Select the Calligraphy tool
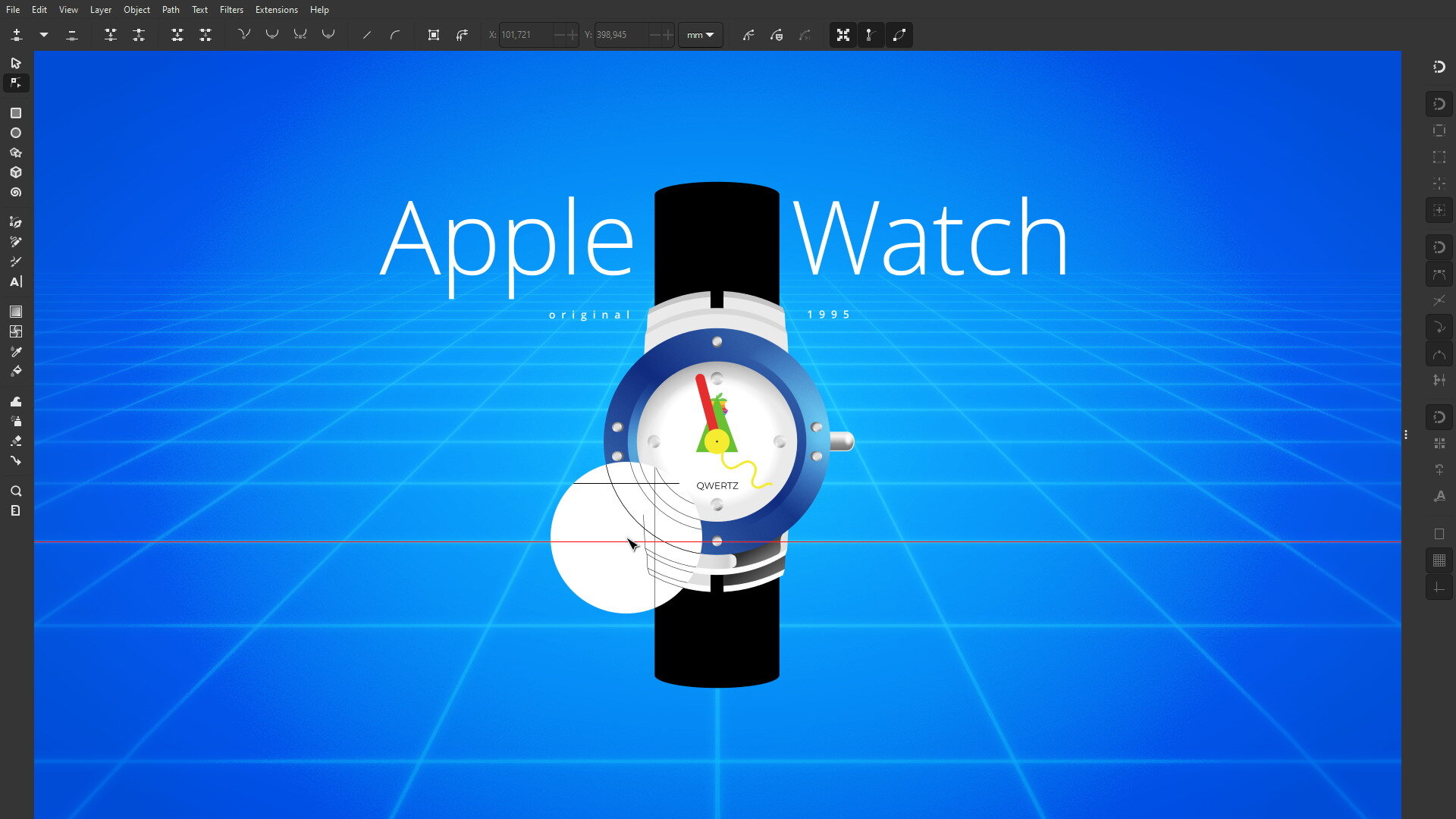The width and height of the screenshot is (1456, 819). click(16, 262)
